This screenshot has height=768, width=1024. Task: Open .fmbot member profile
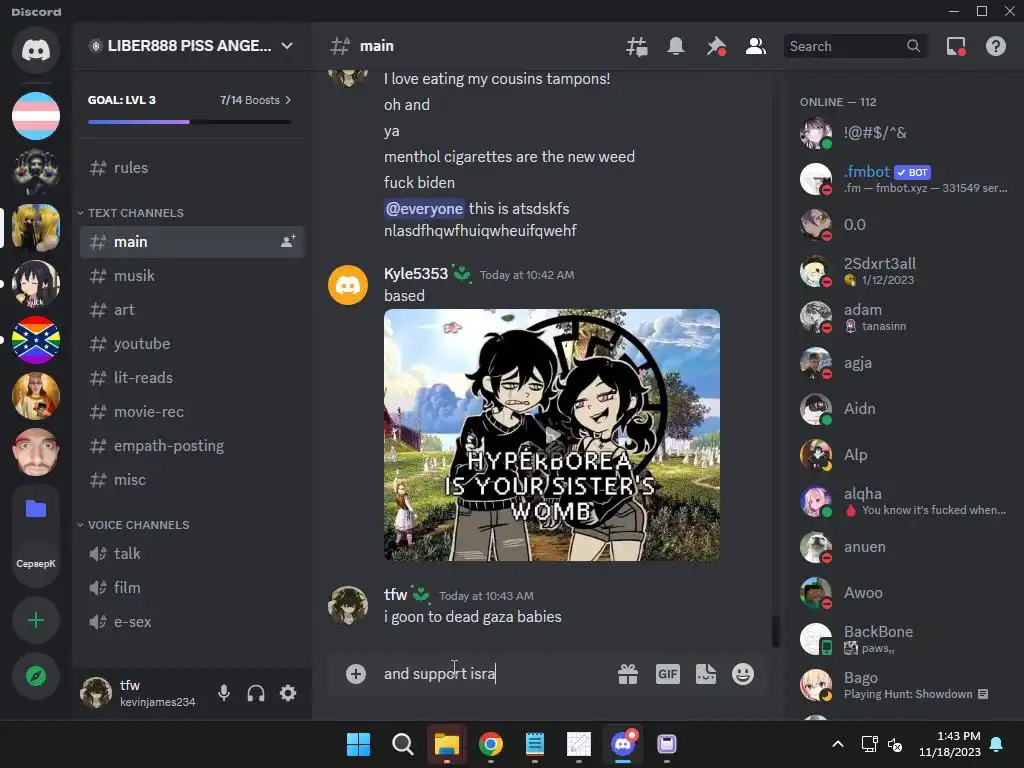click(904, 179)
